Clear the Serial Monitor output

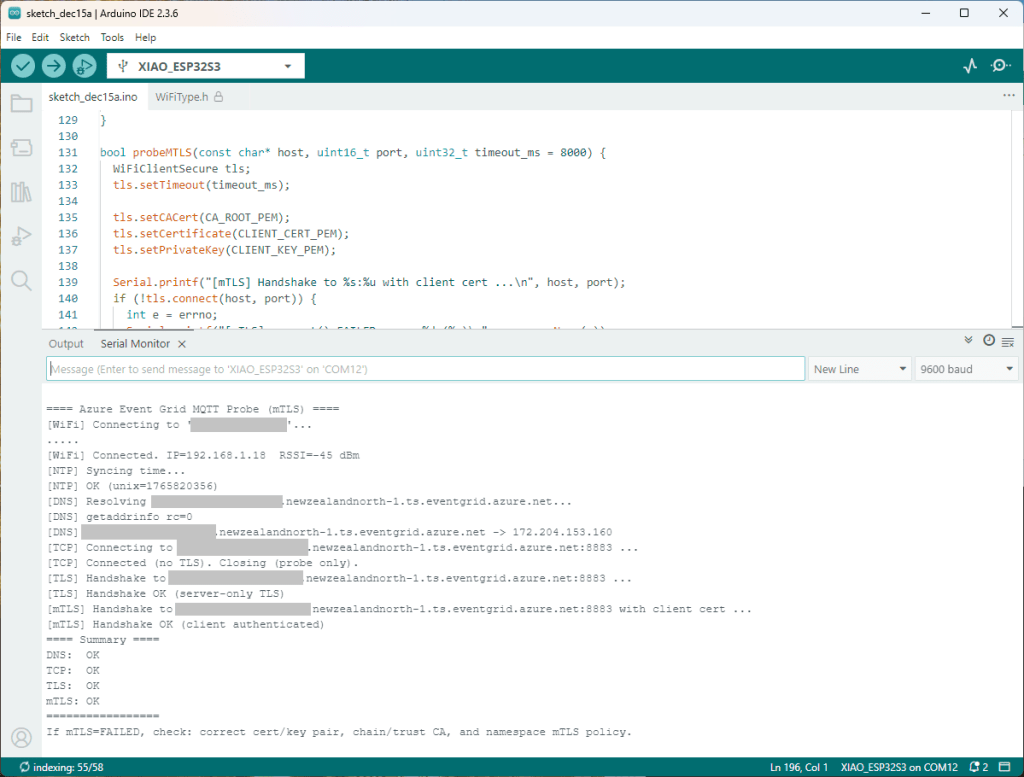pyautogui.click(x=1008, y=341)
